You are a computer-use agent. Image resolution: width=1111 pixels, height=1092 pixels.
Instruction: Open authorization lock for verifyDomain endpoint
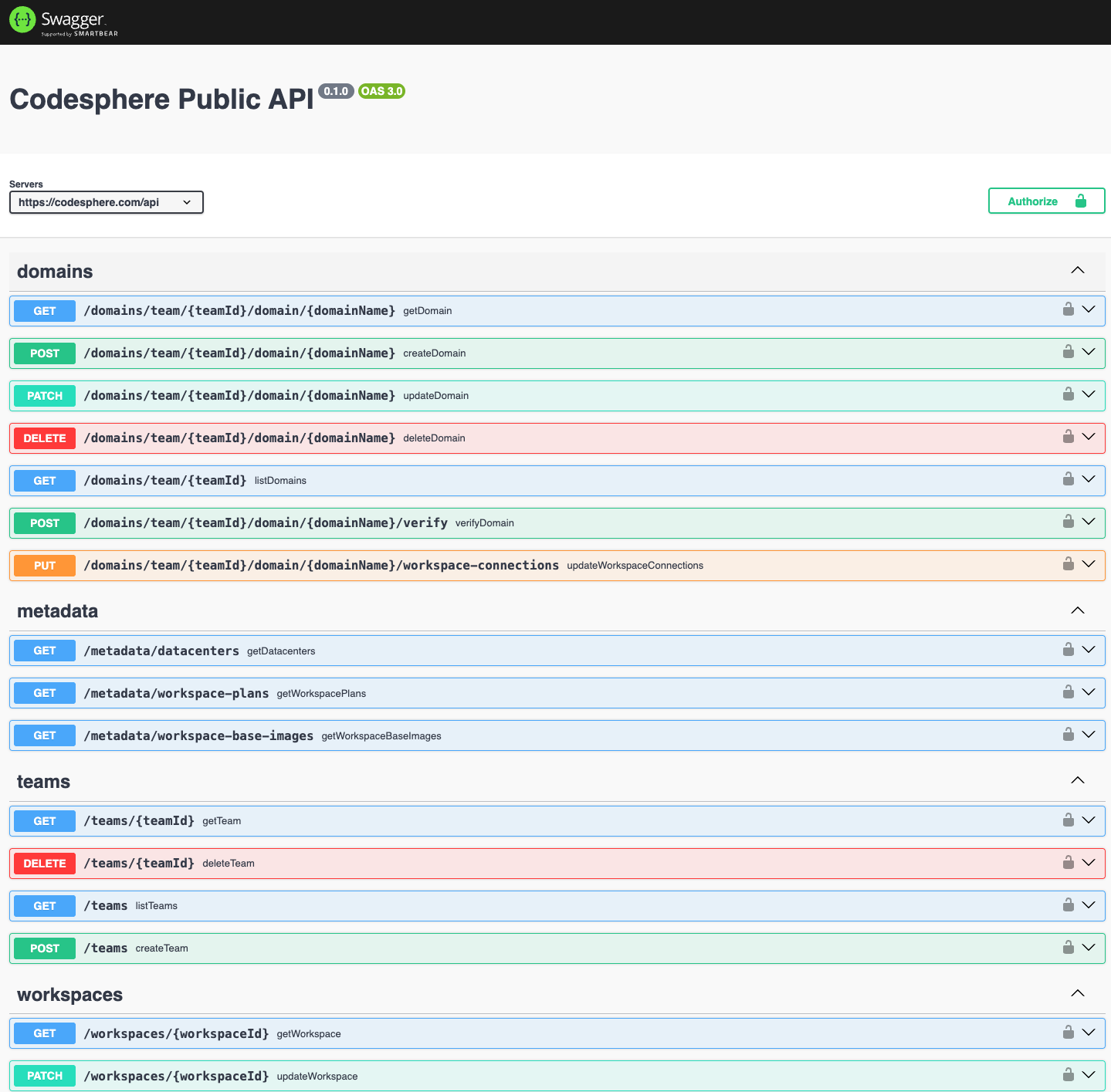point(1069,521)
